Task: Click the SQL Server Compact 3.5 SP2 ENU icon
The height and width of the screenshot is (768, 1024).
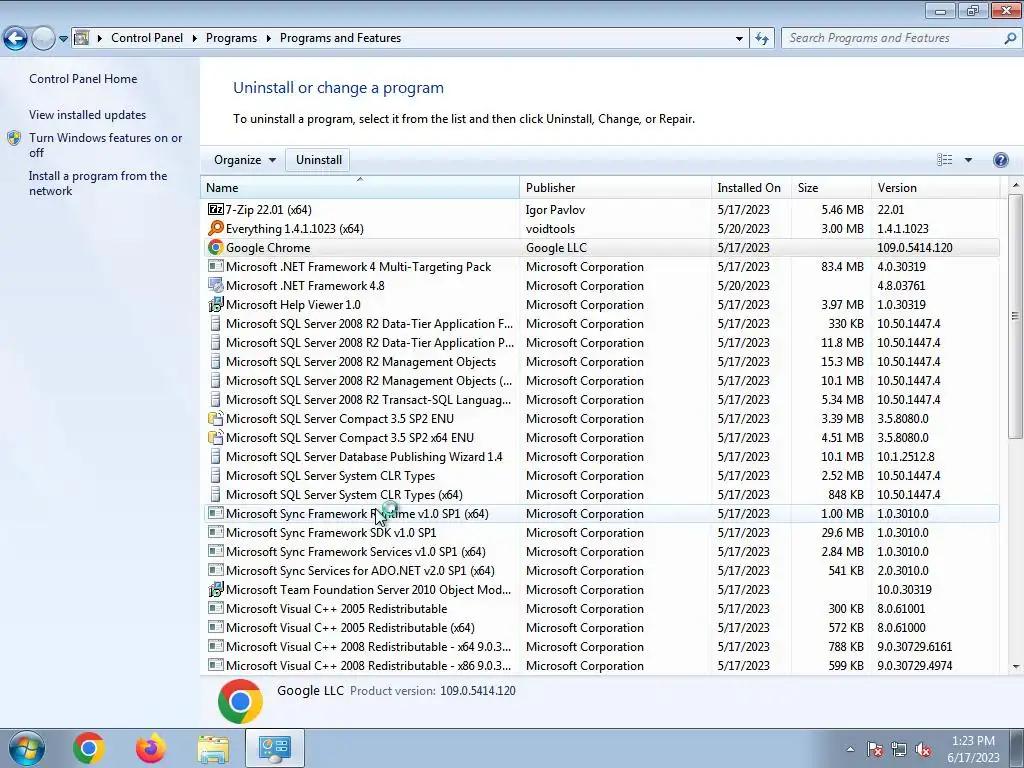Action: pyautogui.click(x=216, y=419)
